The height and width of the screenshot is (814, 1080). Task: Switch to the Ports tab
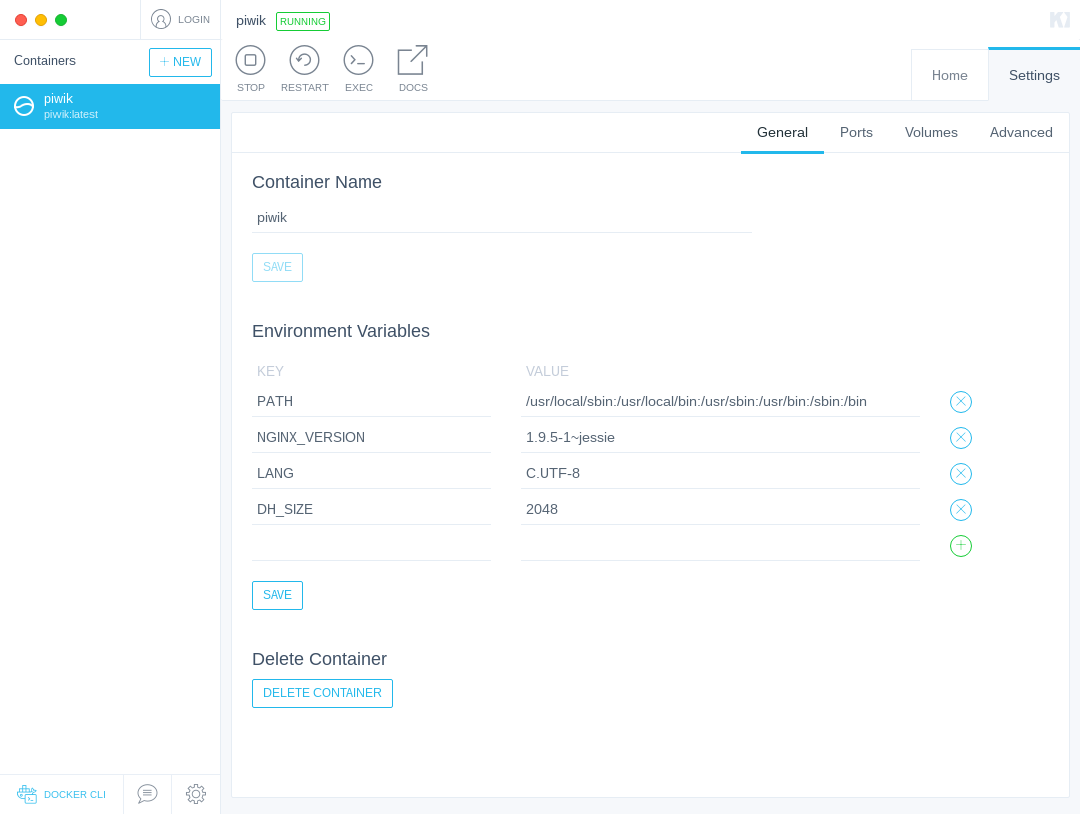coord(855,132)
